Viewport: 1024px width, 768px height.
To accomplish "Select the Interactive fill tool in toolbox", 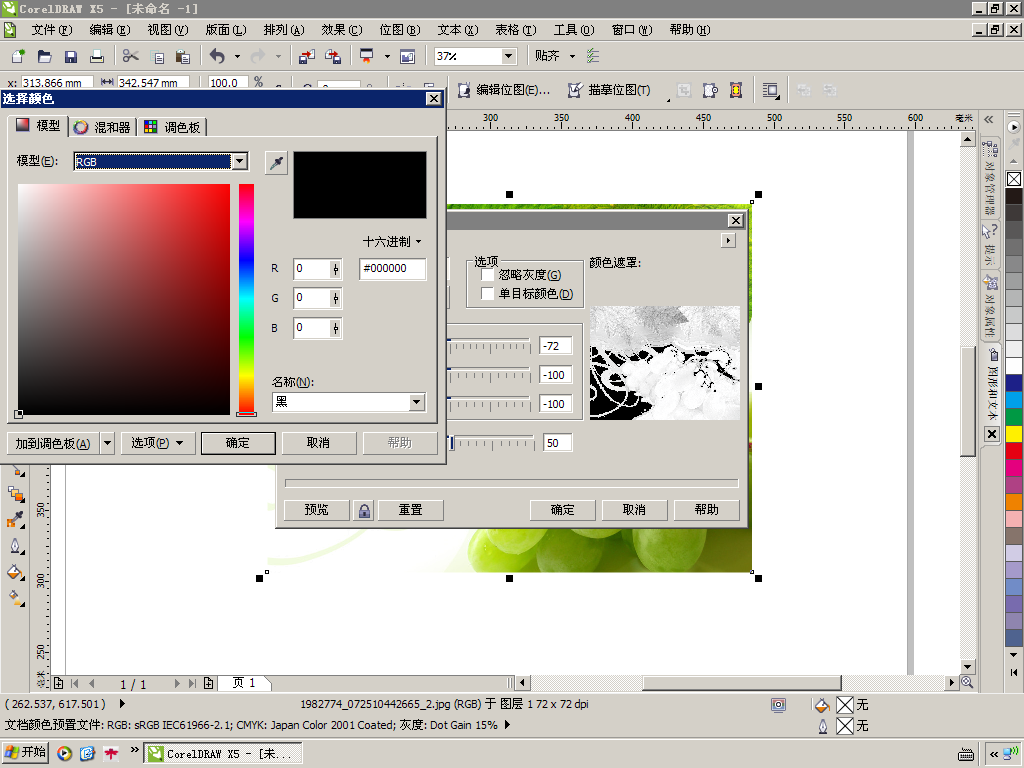I will click(16, 598).
